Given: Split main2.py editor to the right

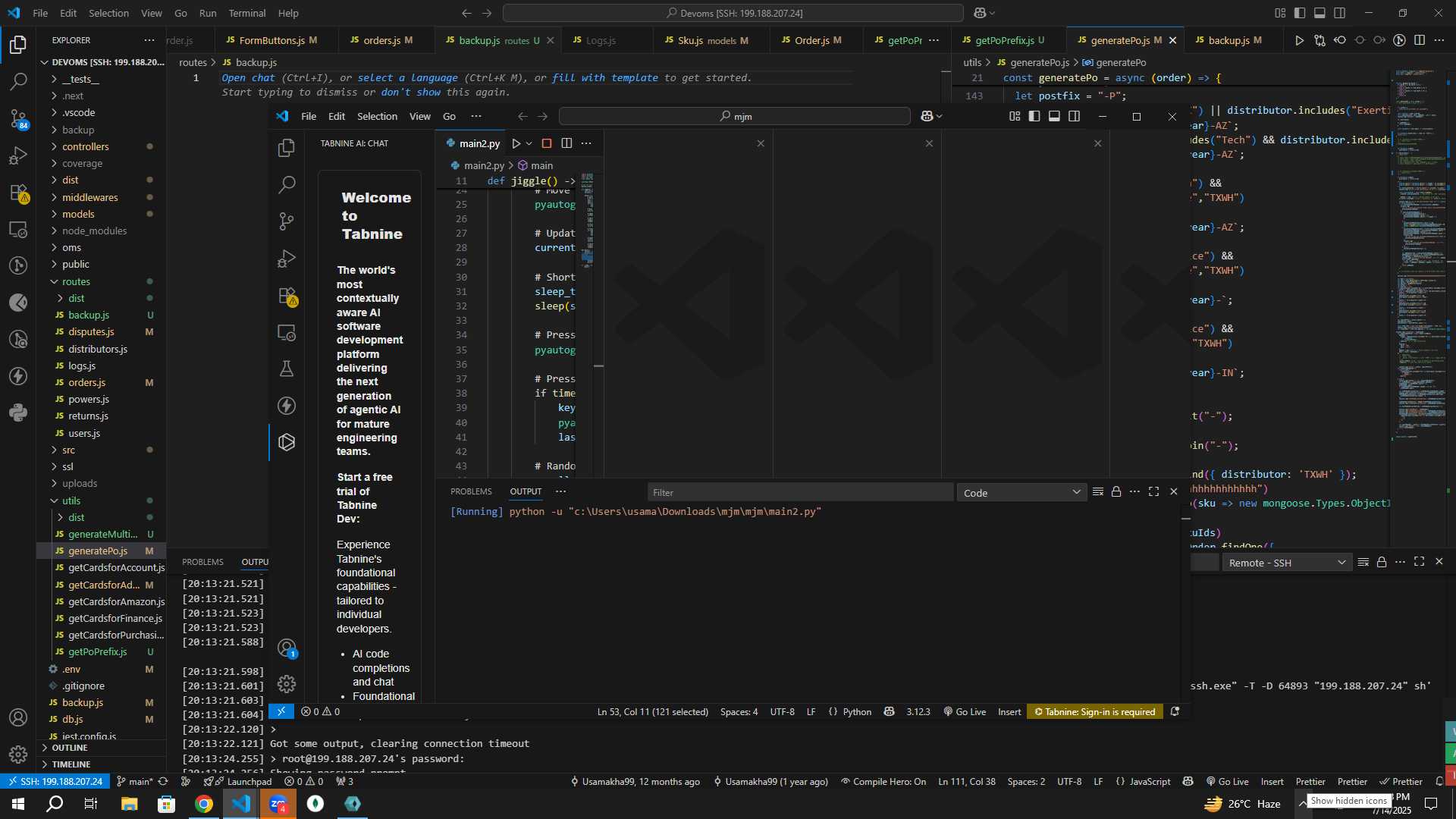Looking at the screenshot, I should (566, 143).
